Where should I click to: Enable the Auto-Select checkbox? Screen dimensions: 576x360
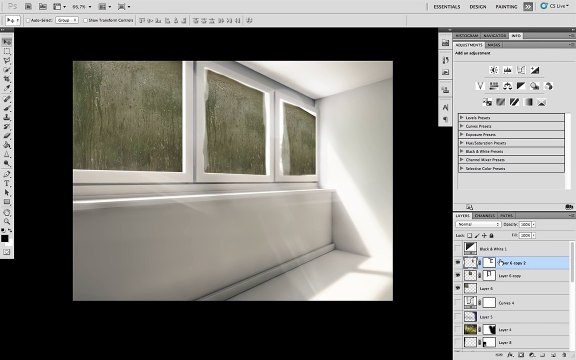coord(28,21)
